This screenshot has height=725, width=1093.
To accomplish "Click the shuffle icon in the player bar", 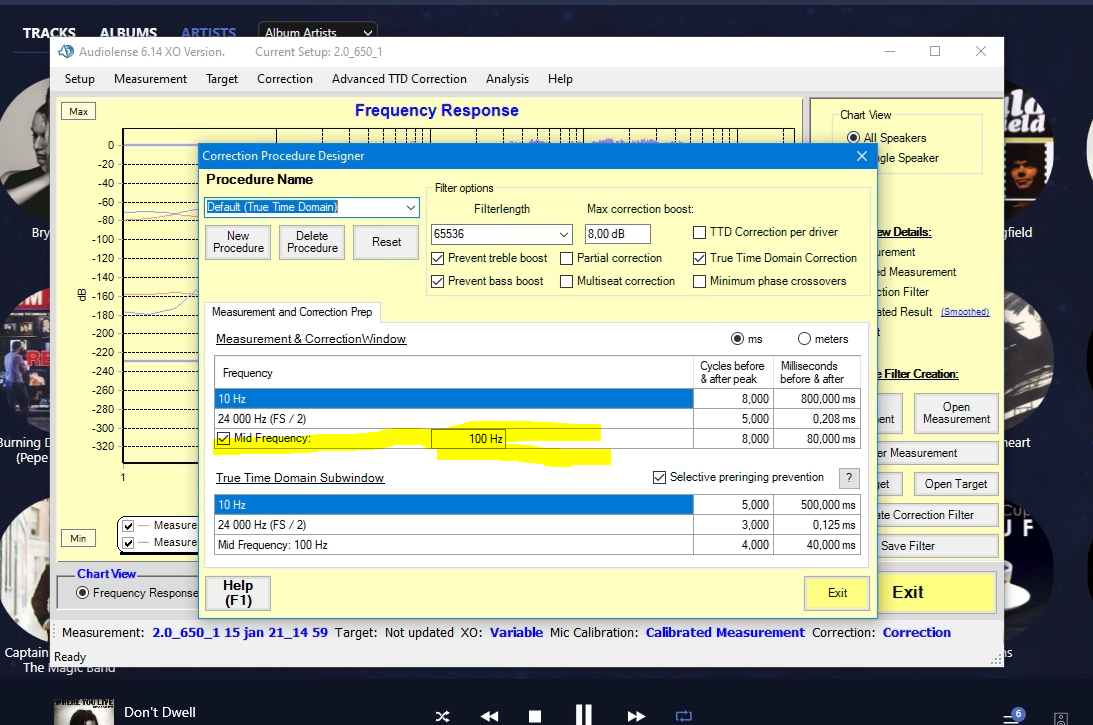I will coord(442,716).
